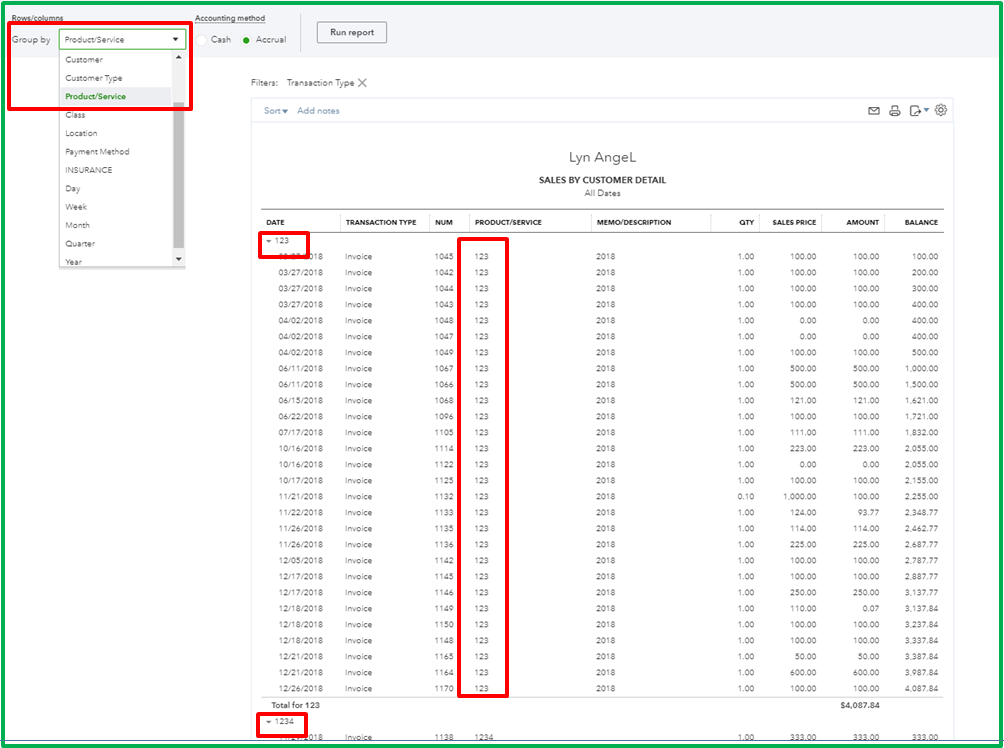1004x748 pixels.
Task: Choose INSURANCE in group by list
Action: click(x=88, y=170)
